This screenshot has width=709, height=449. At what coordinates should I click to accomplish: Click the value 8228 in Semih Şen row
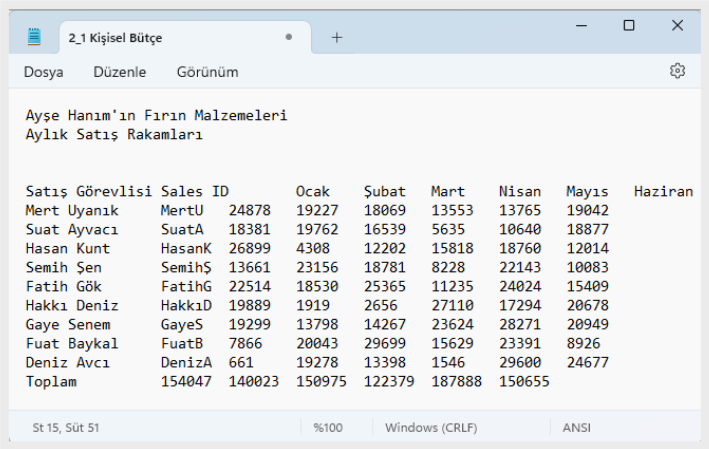[448, 267]
